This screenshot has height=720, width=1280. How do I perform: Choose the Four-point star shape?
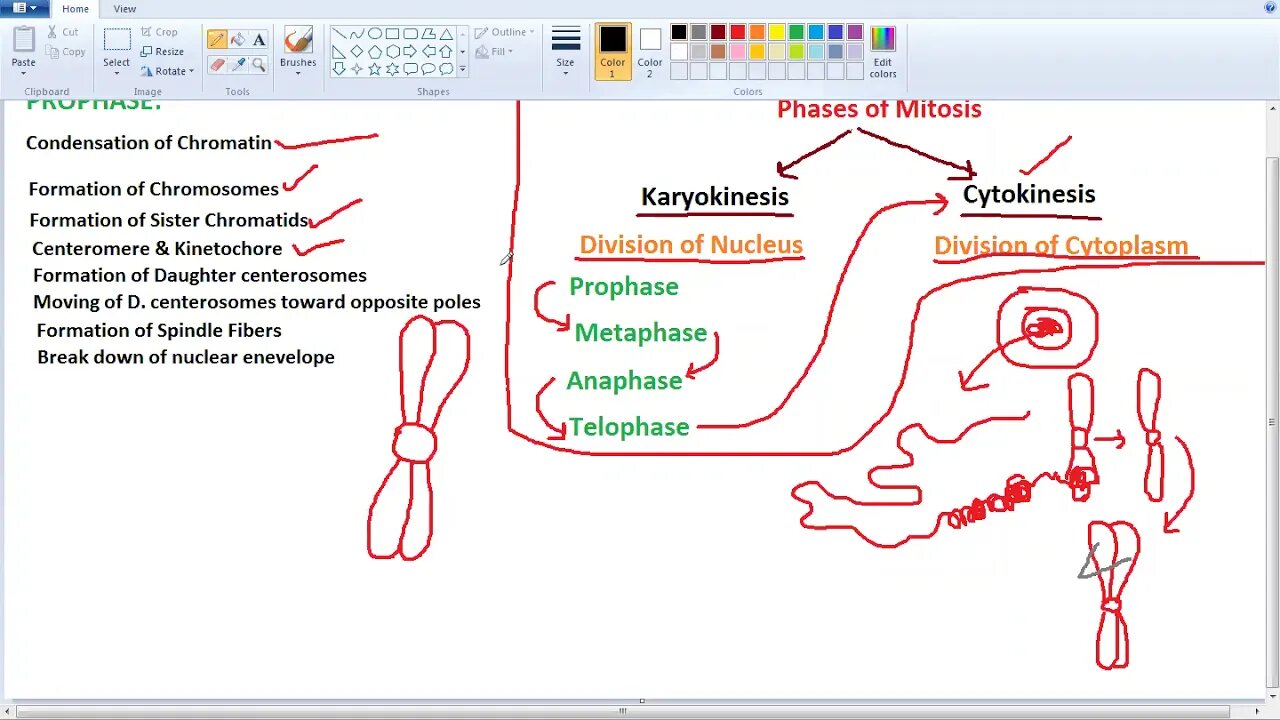click(x=357, y=69)
